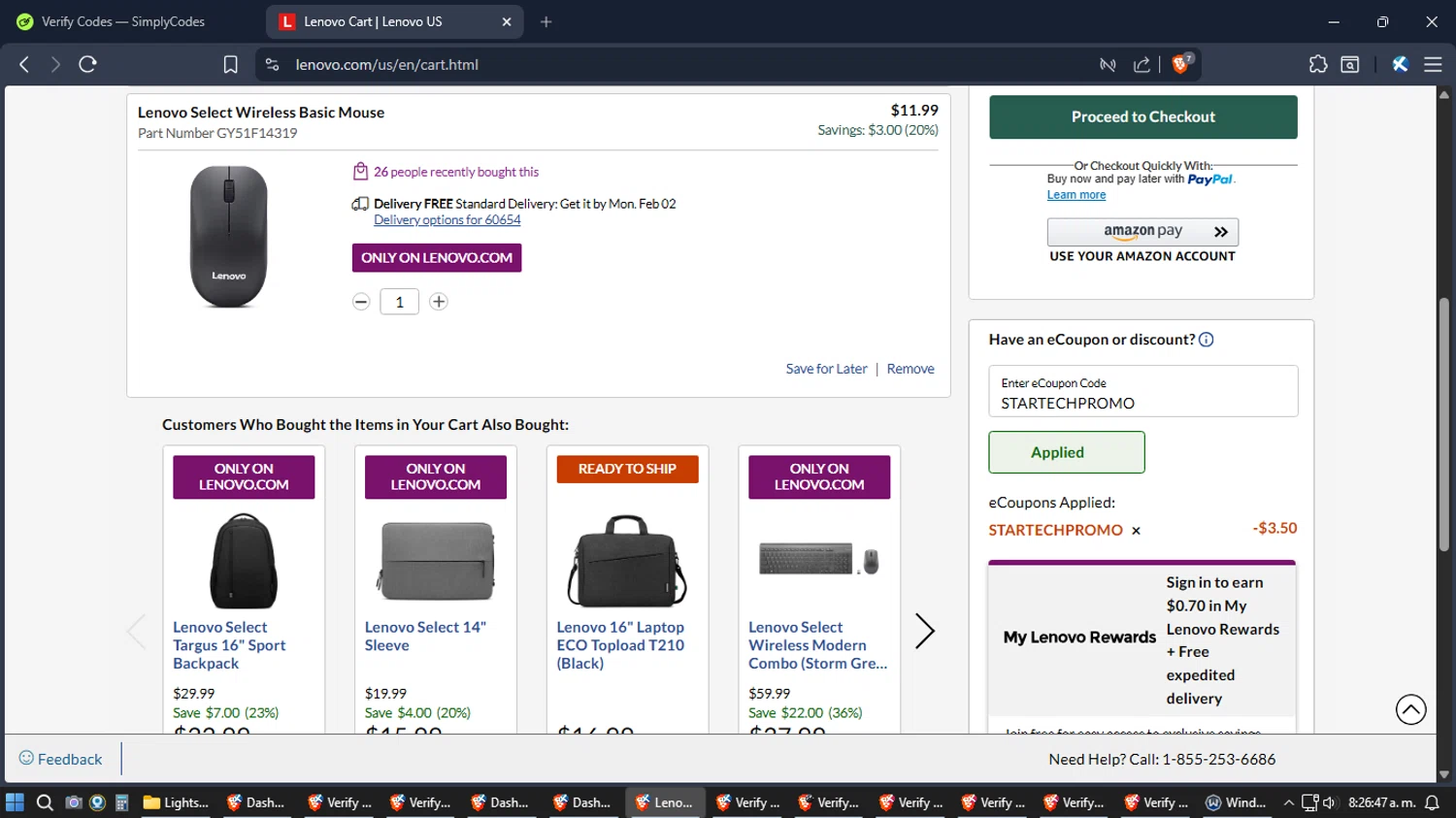
Task: Open the Lights folder taskbar item
Action: pos(176,802)
